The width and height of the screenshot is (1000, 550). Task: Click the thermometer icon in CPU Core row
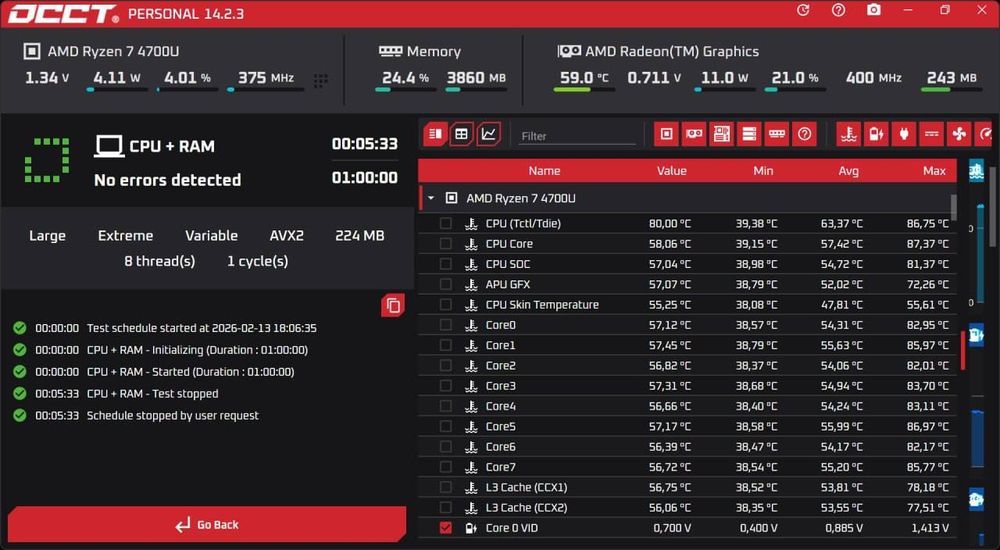[x=471, y=244]
